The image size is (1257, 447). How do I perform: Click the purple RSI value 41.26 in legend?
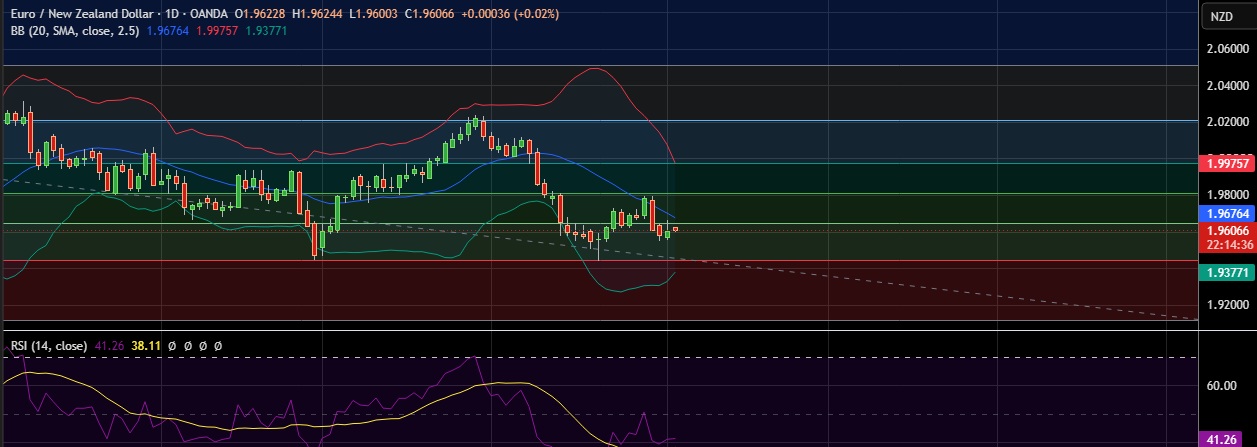(108, 345)
